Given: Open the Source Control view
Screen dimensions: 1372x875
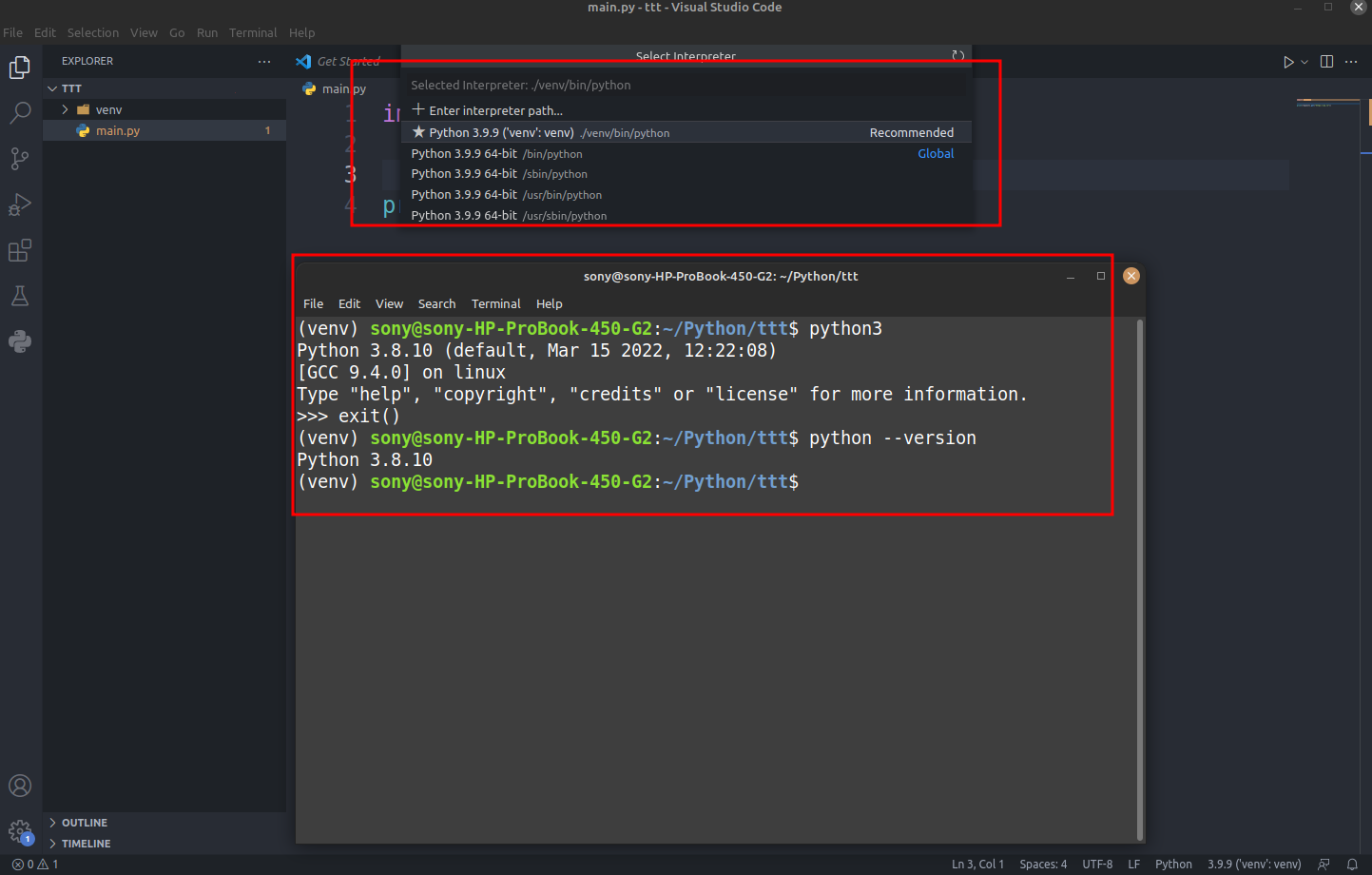Looking at the screenshot, I should click(20, 159).
